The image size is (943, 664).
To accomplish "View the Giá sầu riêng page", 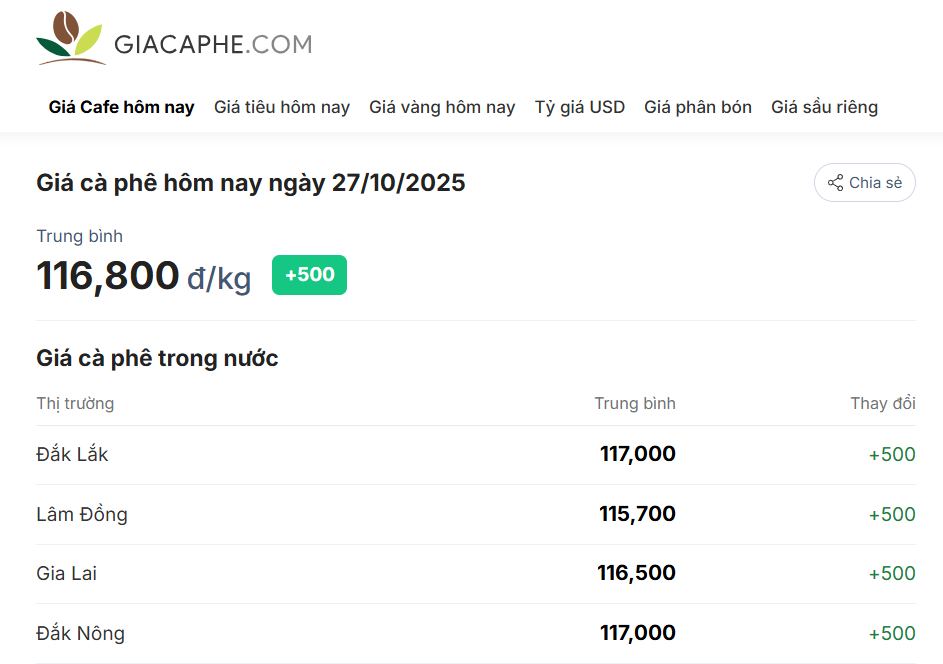I will (x=824, y=107).
